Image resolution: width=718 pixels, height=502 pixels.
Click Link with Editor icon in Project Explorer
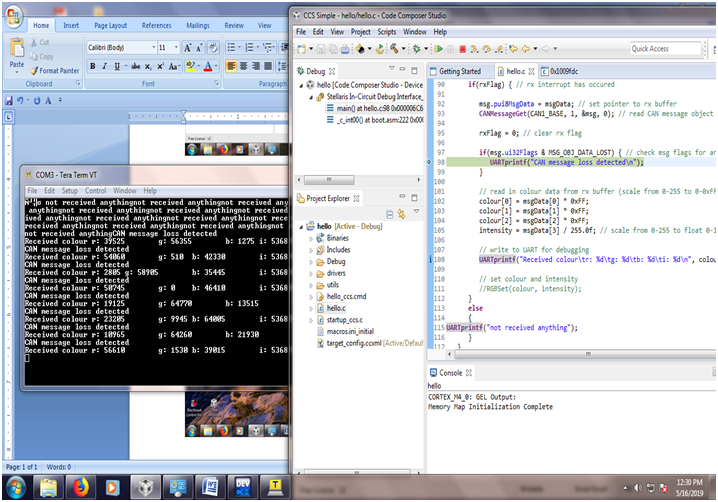tap(402, 214)
